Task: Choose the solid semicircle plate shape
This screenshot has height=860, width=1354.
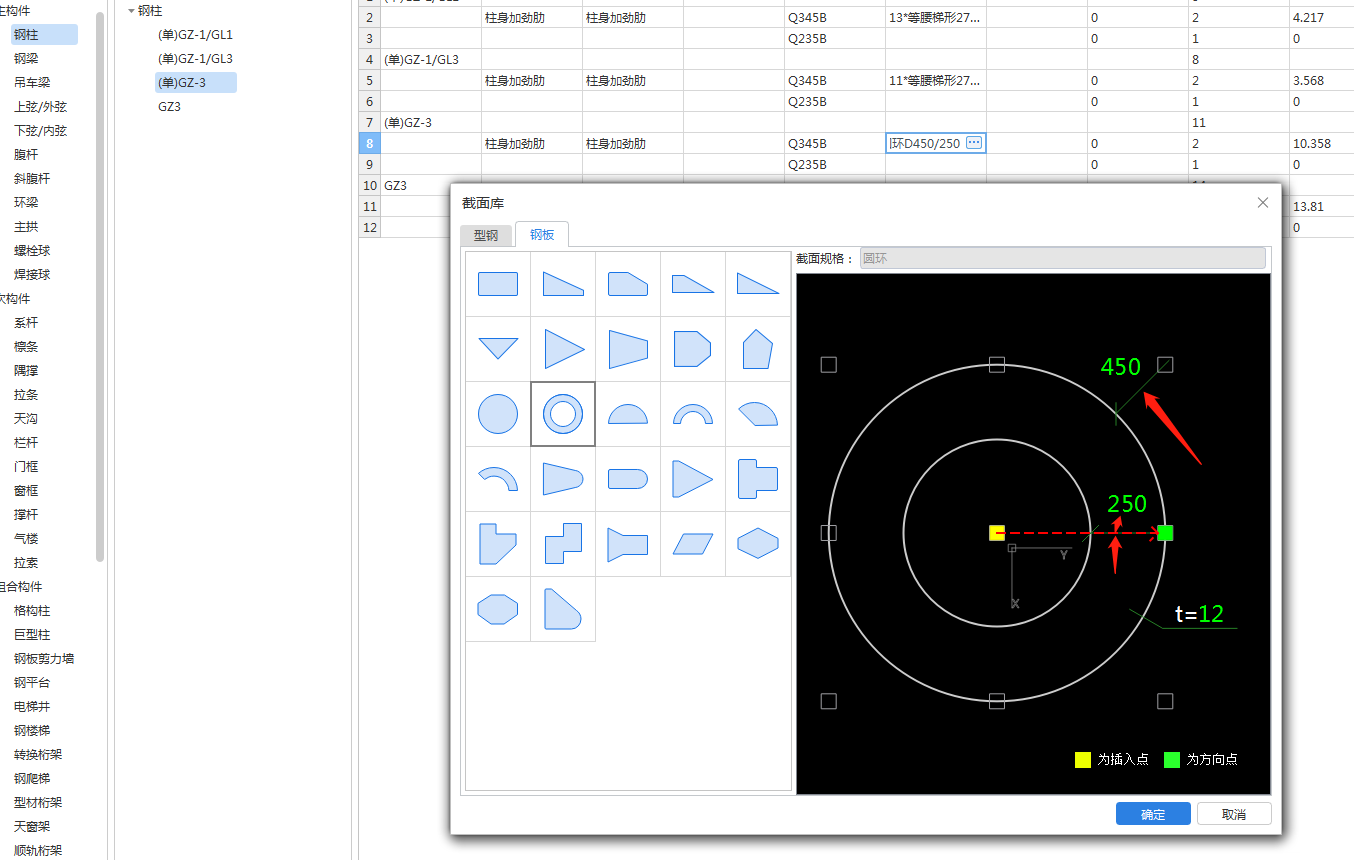Action: pyautogui.click(x=628, y=414)
